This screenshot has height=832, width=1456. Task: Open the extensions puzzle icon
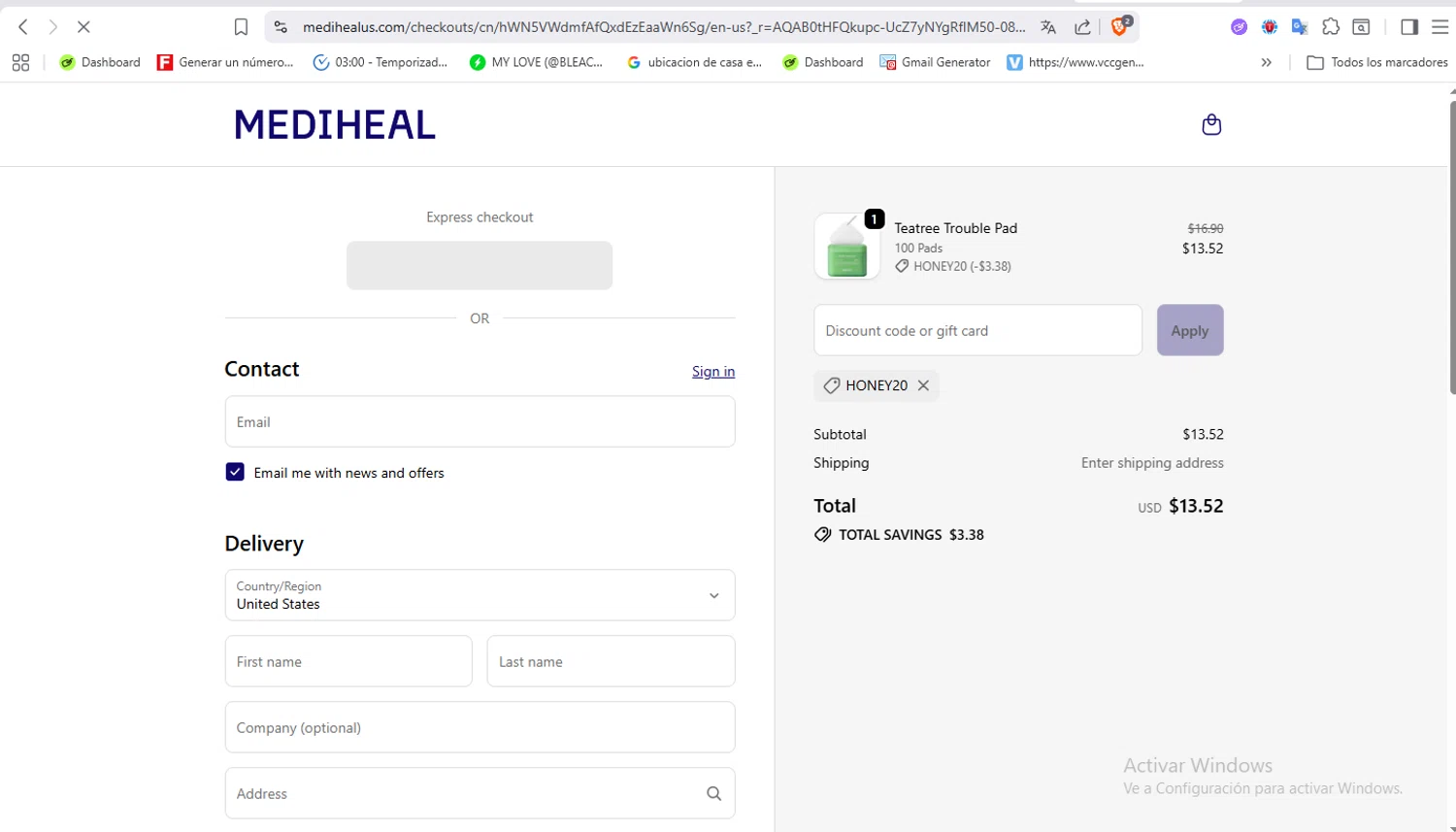[x=1331, y=27]
